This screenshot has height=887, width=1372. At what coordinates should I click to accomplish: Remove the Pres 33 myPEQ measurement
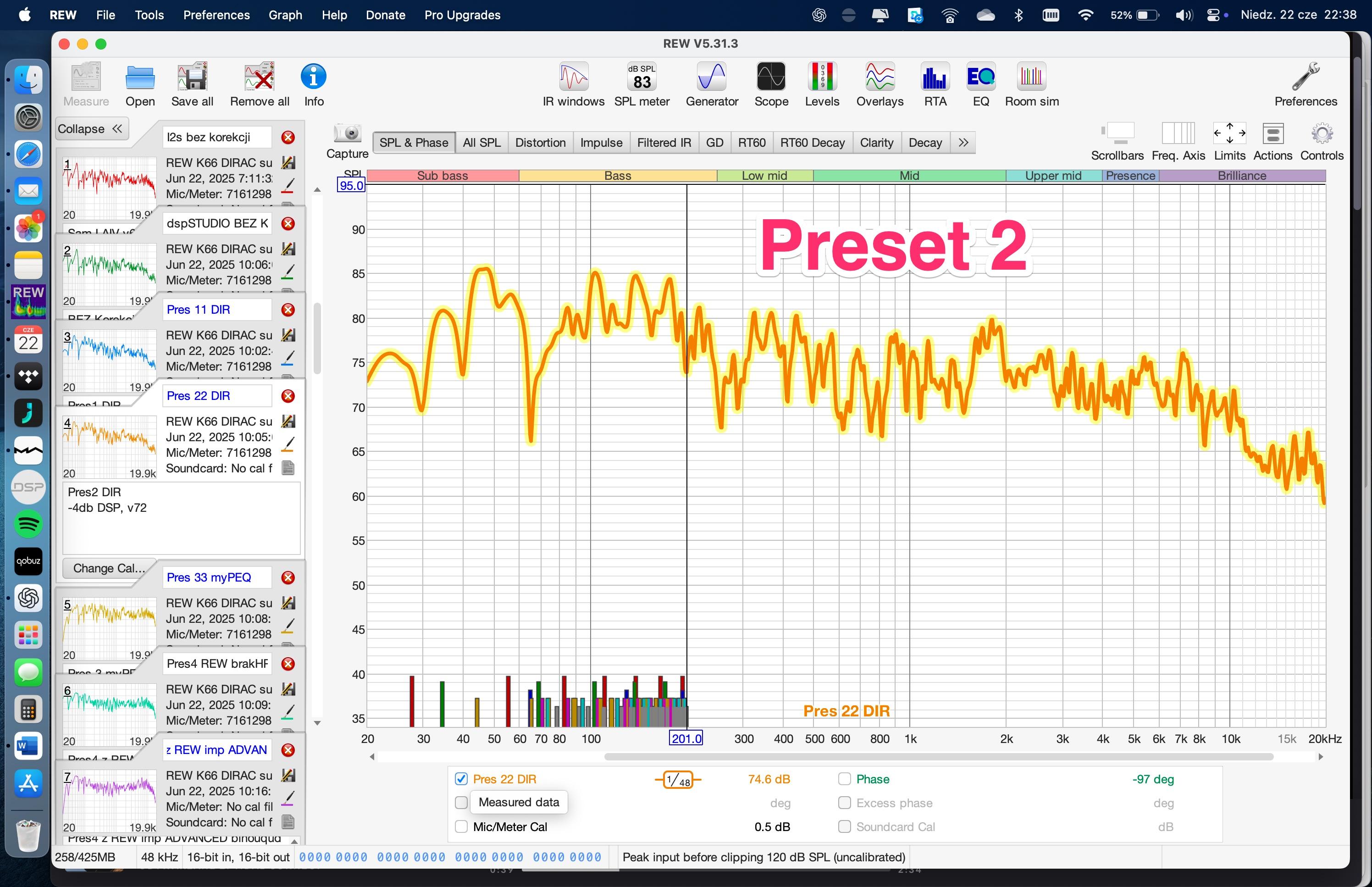click(x=288, y=577)
